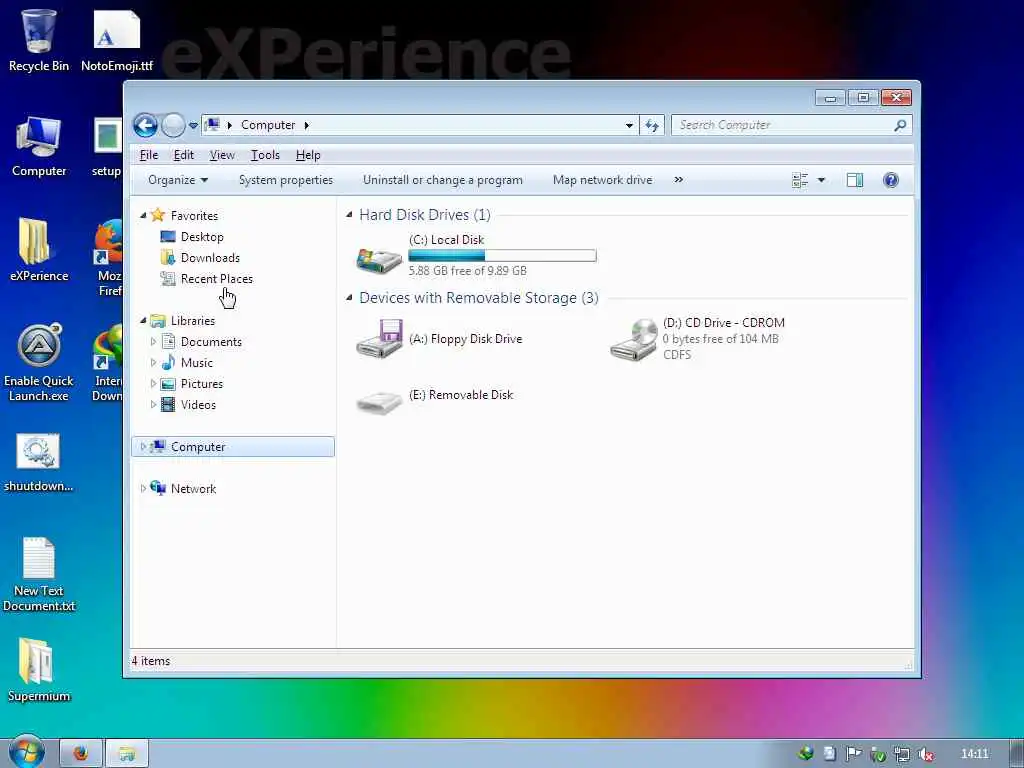Expand the Network node
The image size is (1024, 768).
143,488
